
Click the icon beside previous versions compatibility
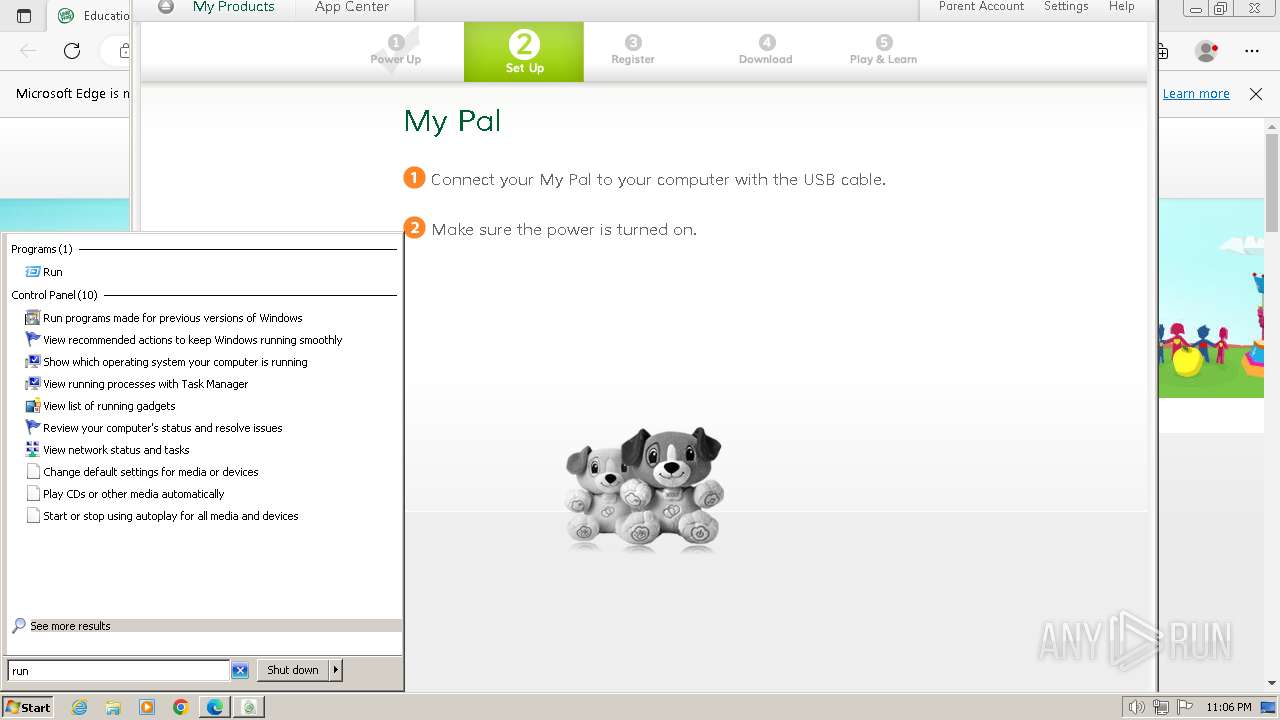(33, 318)
